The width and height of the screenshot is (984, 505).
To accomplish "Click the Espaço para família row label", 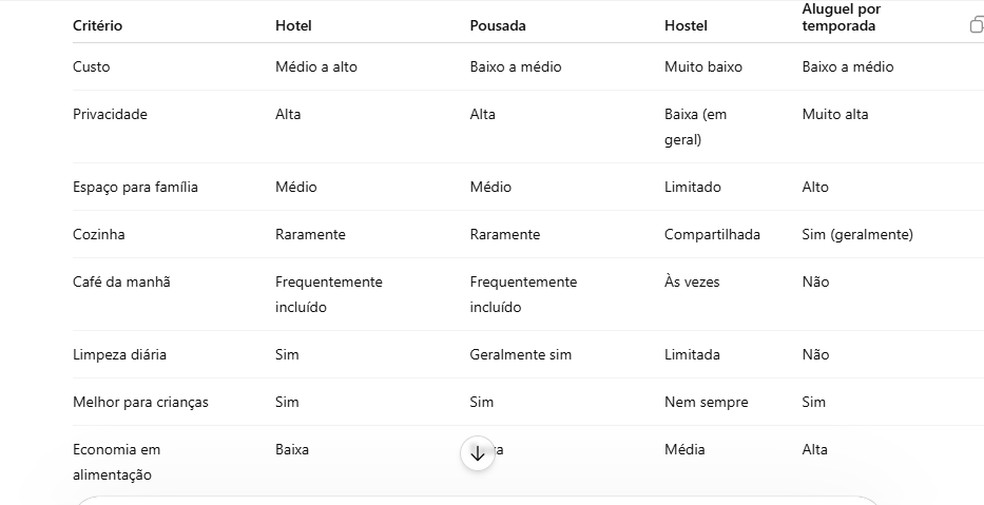I will click(x=135, y=187).
